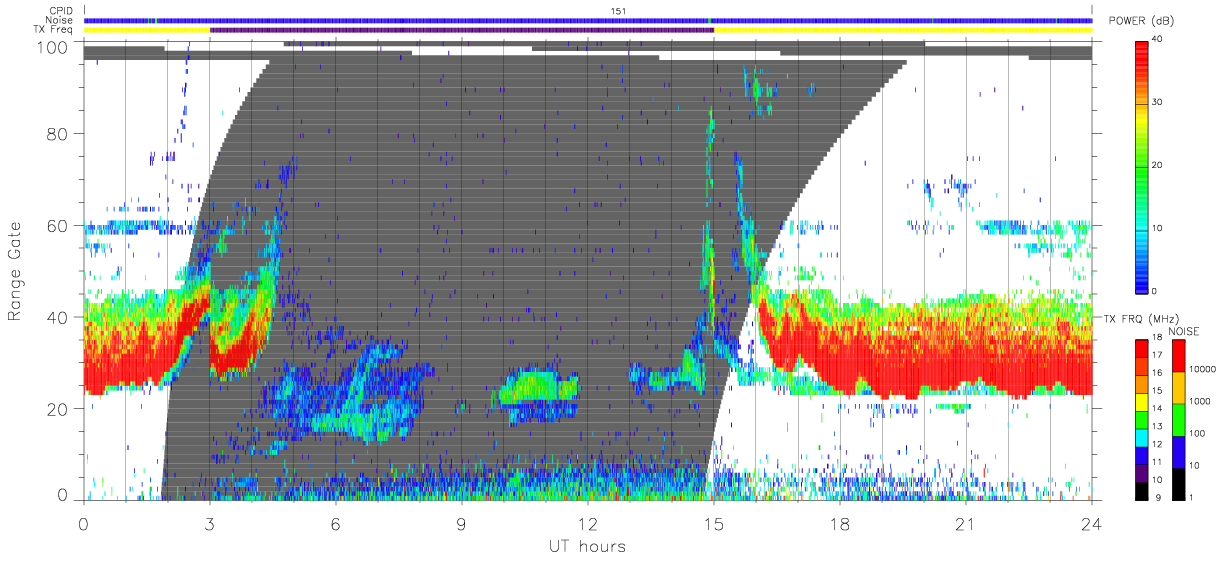
Task: Click the UT hours tick label '6'
Action: (336, 523)
